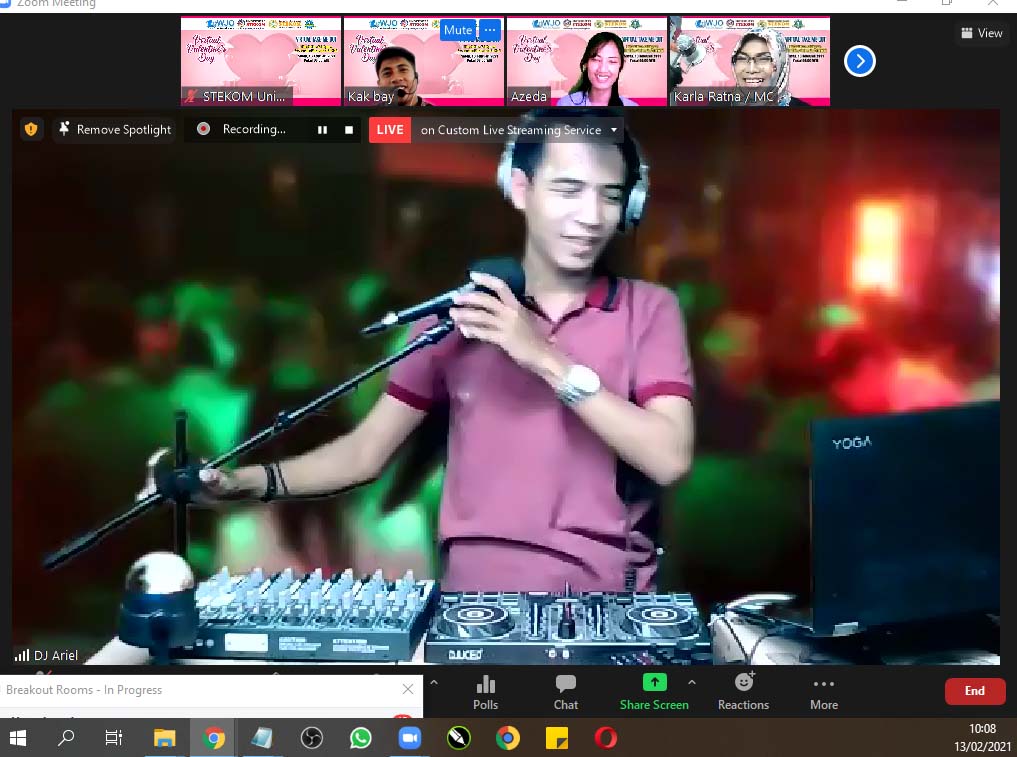Expand share screen options caret
The width and height of the screenshot is (1017, 757).
692,682
